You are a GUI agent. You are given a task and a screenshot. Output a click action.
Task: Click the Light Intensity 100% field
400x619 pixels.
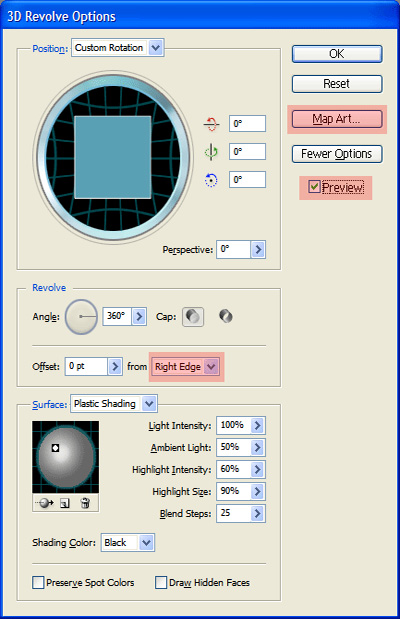(233, 426)
